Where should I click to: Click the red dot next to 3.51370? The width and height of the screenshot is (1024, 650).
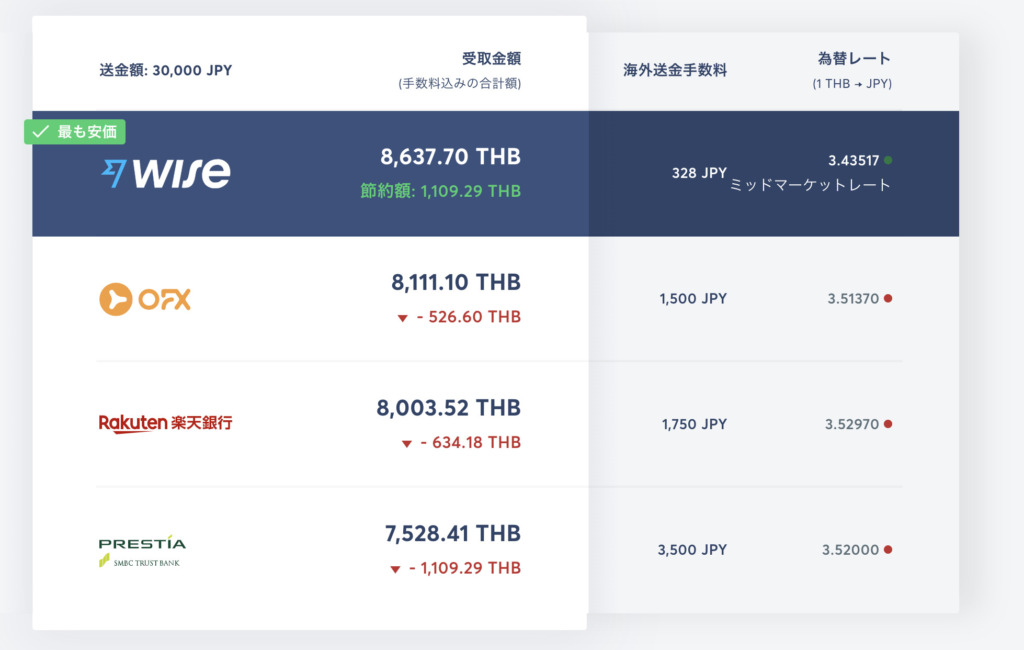coord(888,299)
